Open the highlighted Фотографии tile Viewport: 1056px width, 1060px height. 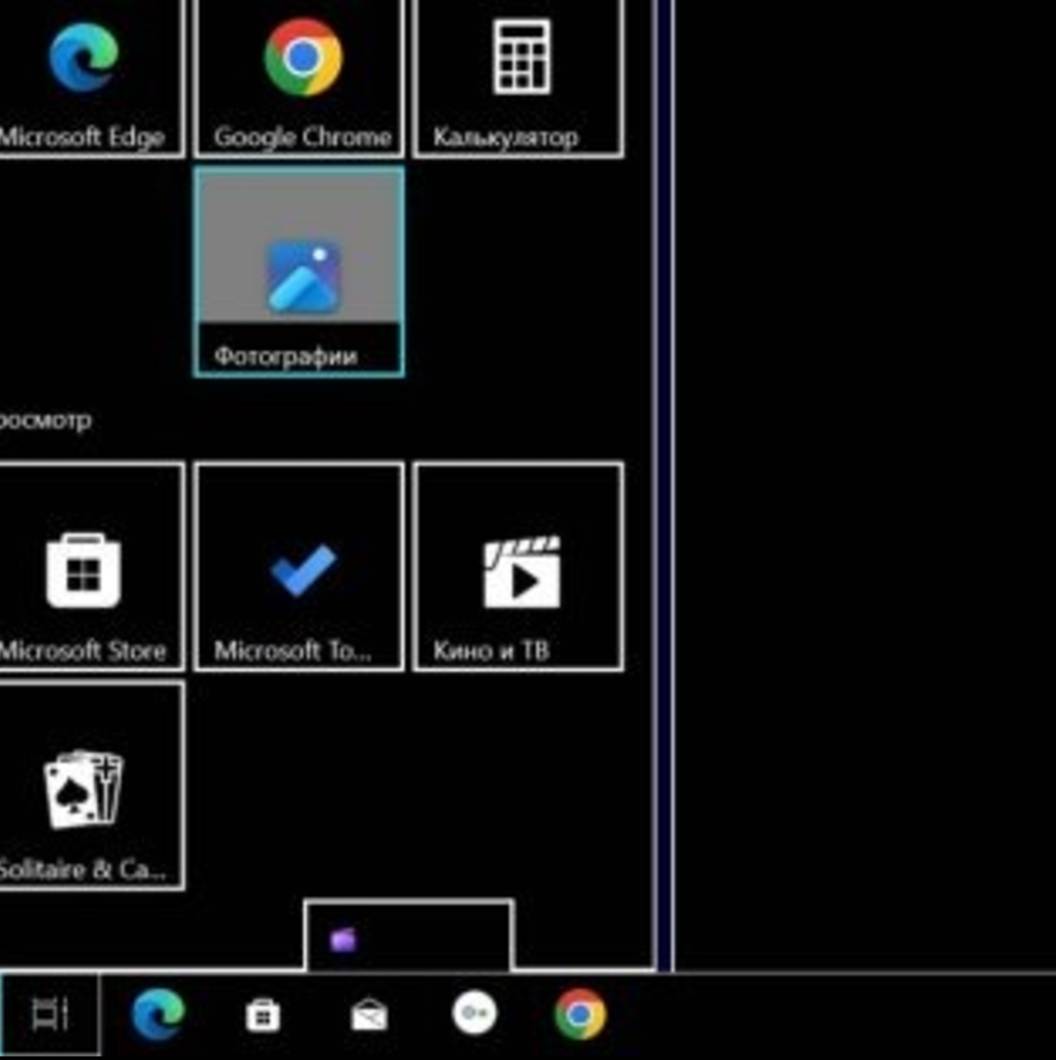pos(299,272)
